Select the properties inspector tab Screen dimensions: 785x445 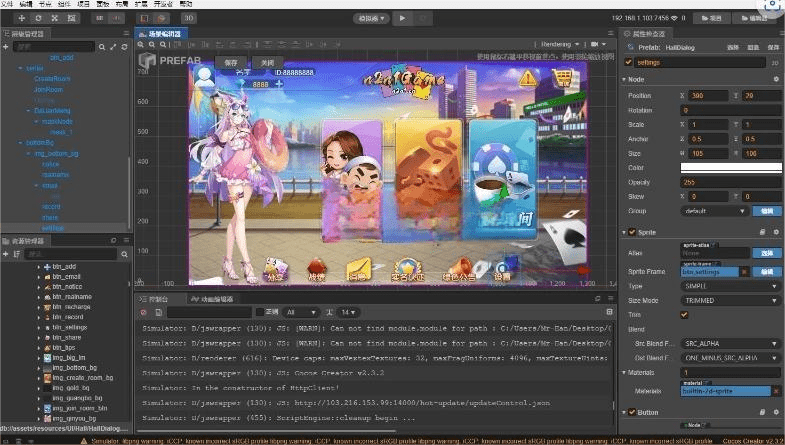[x=645, y=34]
